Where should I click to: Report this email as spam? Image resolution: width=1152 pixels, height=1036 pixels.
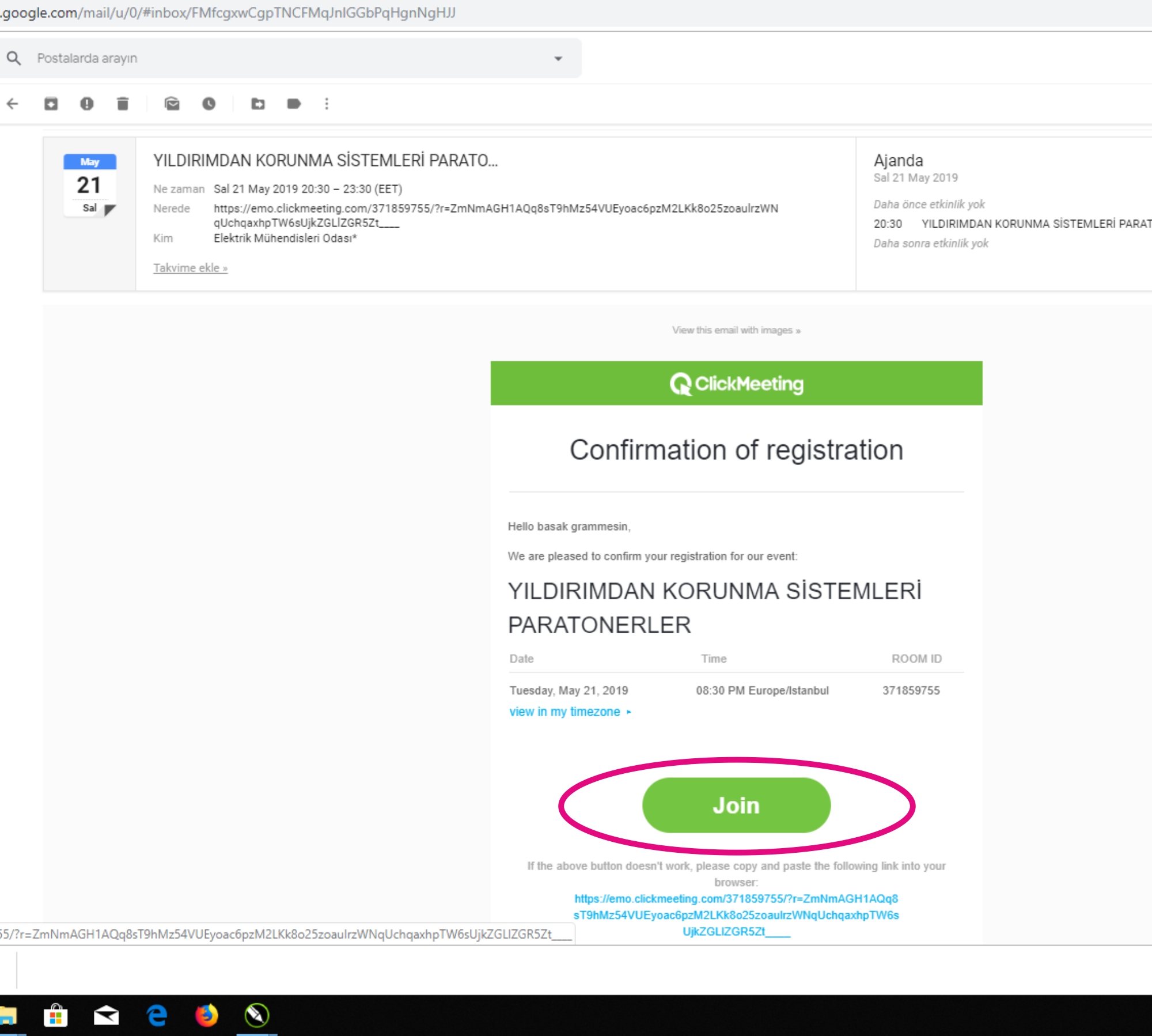coord(87,104)
